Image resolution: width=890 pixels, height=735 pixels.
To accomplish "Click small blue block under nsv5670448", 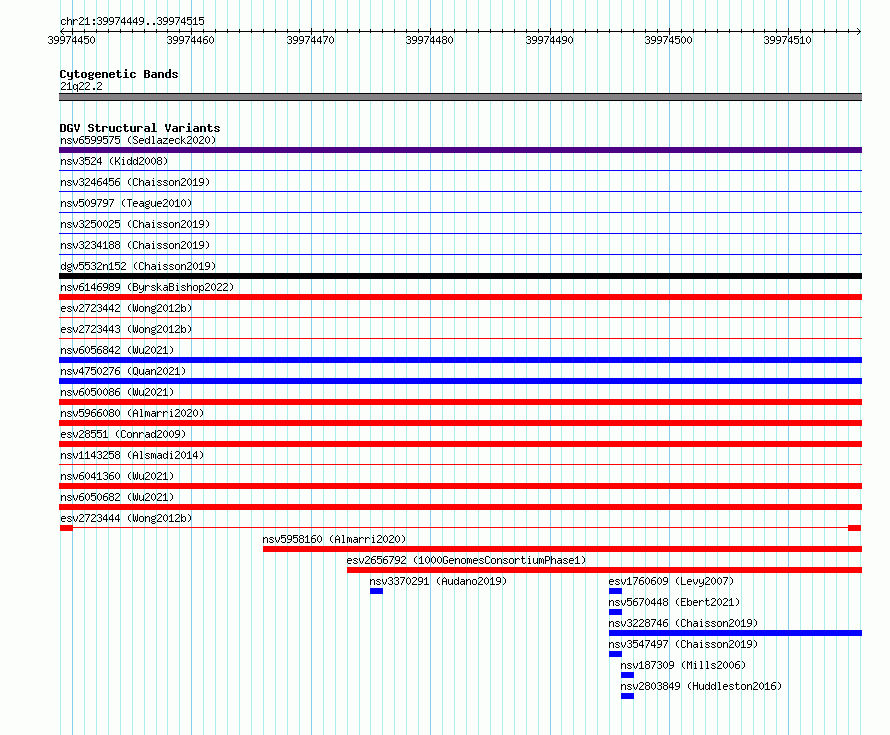I will 615,612.
